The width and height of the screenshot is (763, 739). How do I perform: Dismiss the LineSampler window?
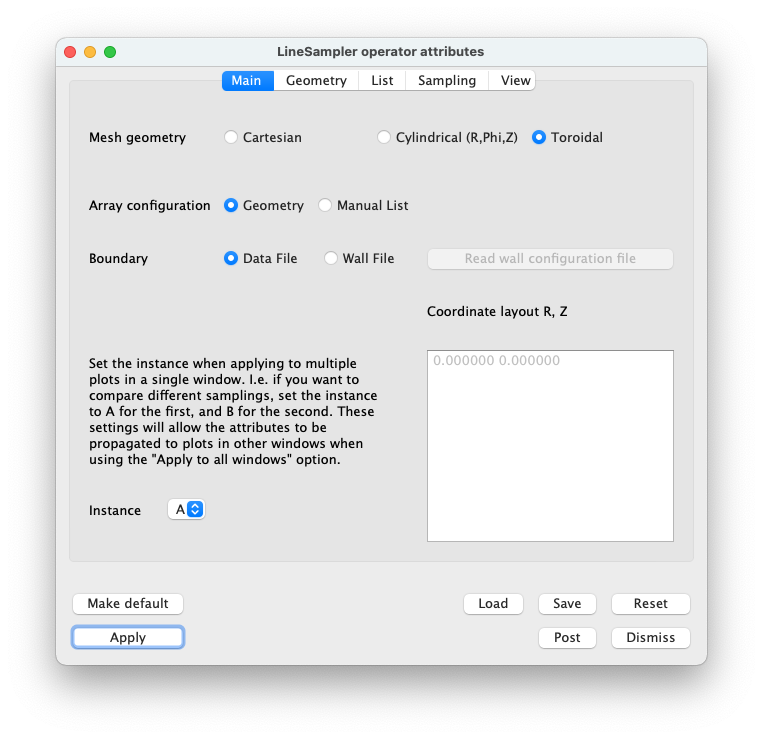651,637
